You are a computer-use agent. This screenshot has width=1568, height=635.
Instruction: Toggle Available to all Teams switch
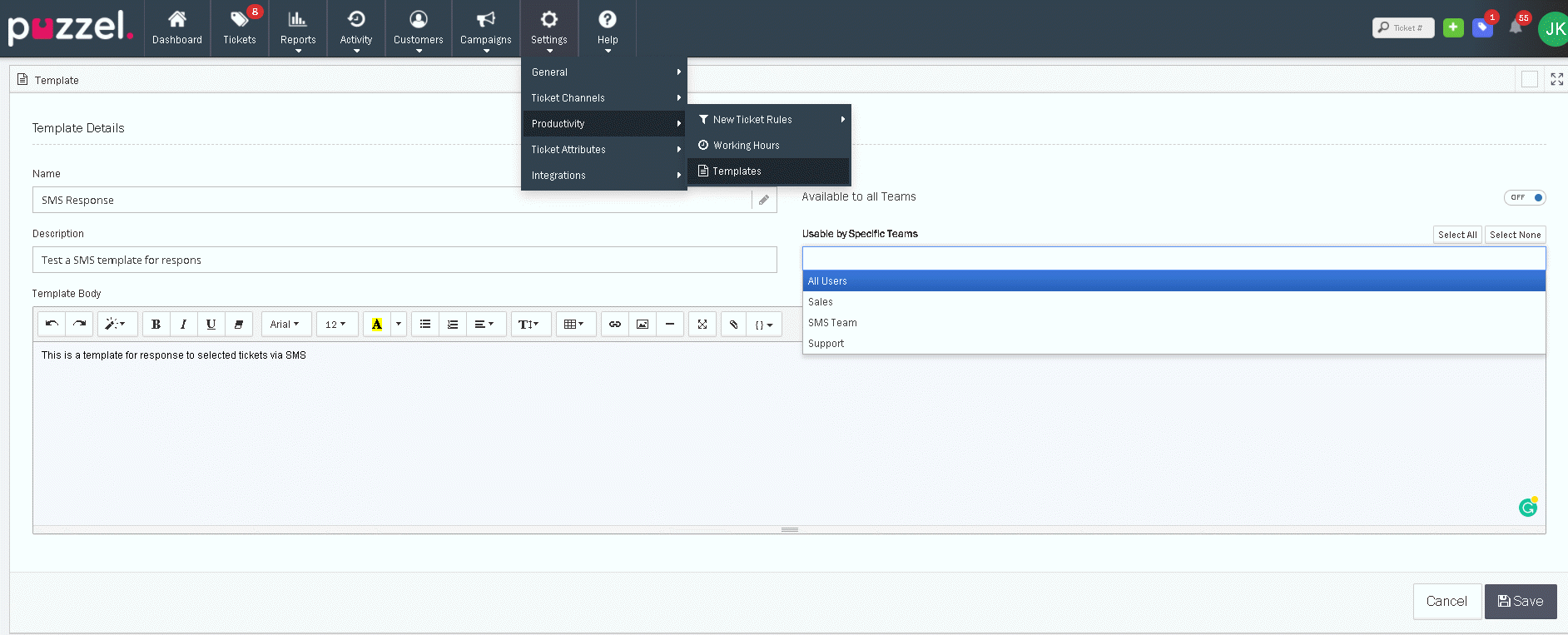pos(1525,198)
